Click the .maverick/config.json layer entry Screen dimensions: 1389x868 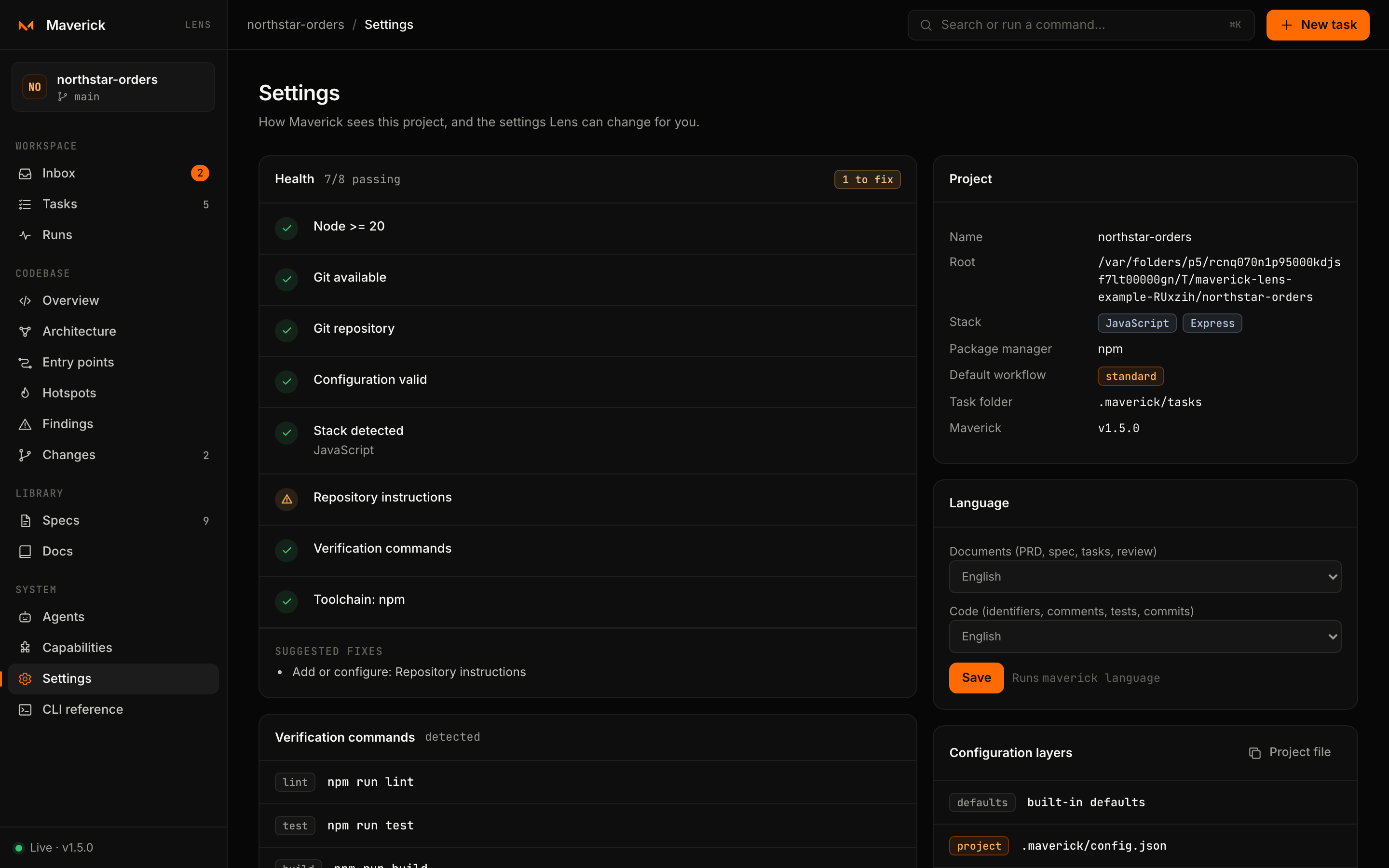1094,846
